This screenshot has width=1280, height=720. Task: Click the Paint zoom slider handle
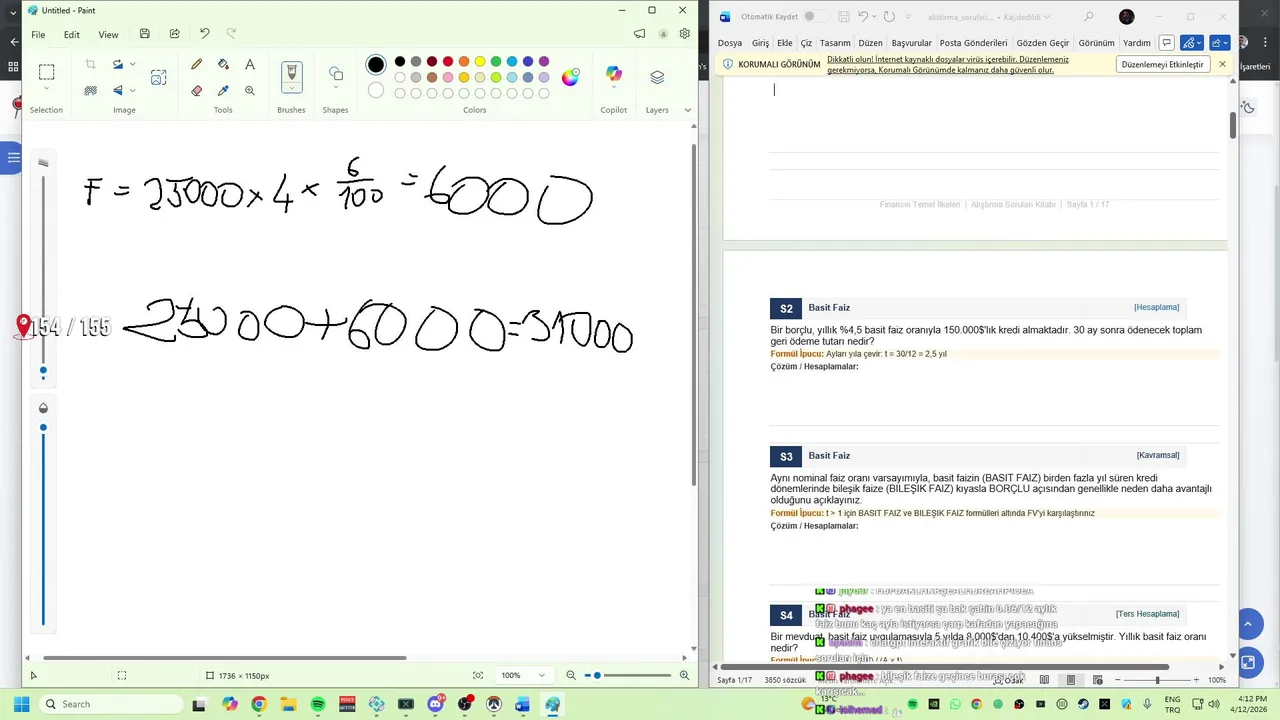[x=597, y=675]
